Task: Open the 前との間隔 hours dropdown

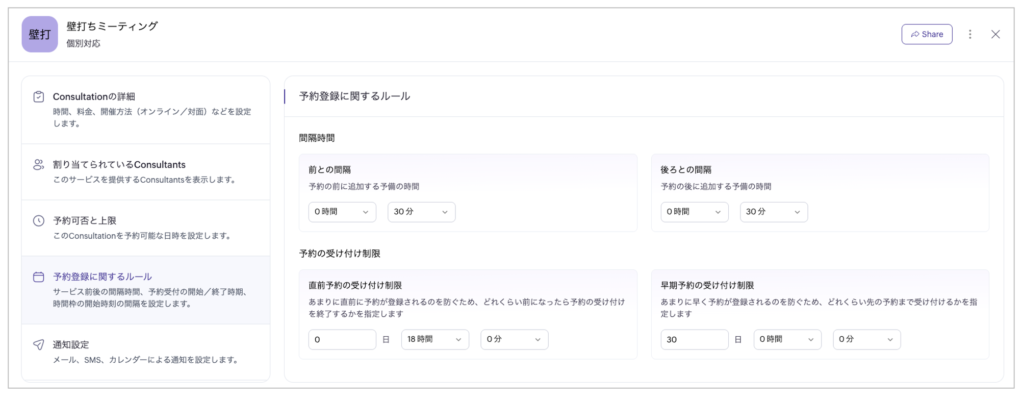Action: pos(342,212)
